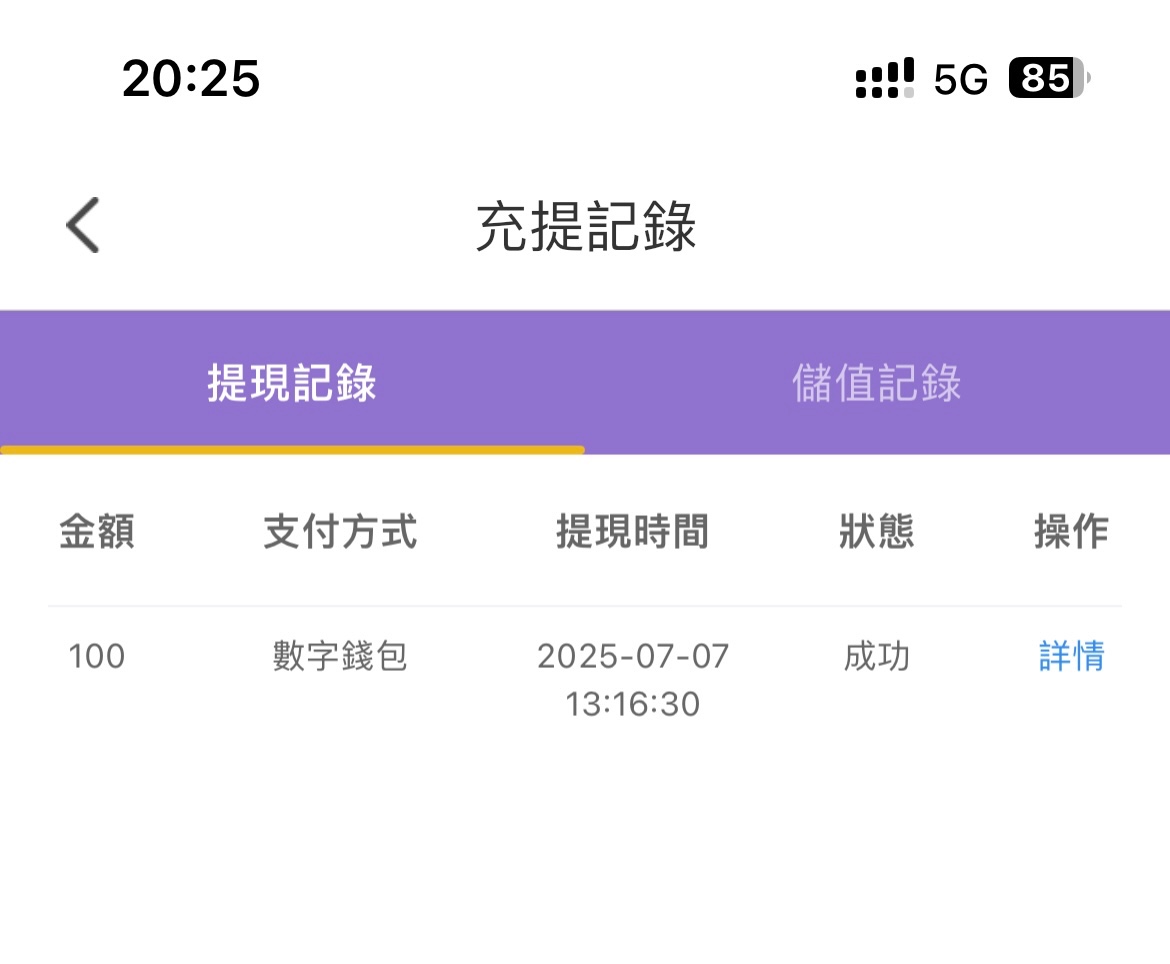Screen dimensions: 1170x964
Task: Tap the 金額 column header
Action: click(97, 532)
